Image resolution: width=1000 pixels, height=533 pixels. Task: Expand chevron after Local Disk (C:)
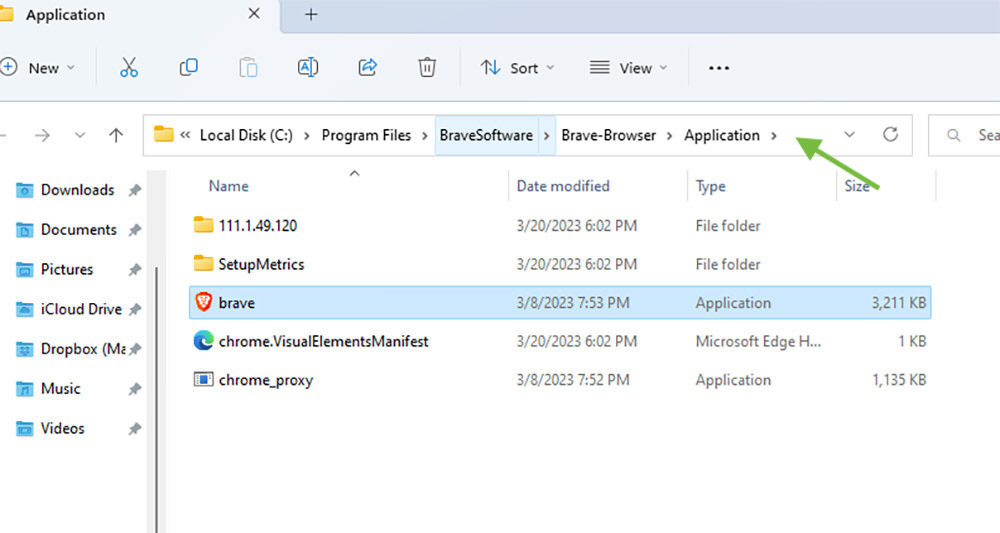tap(307, 136)
